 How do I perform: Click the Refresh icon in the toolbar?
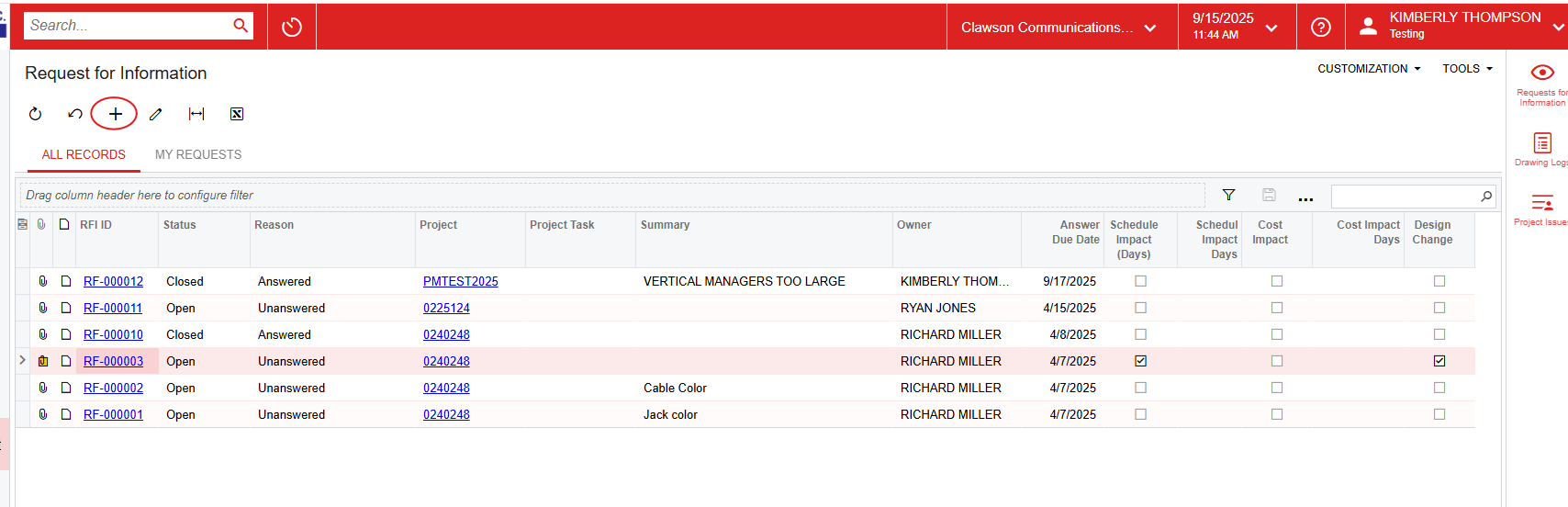[x=36, y=114]
